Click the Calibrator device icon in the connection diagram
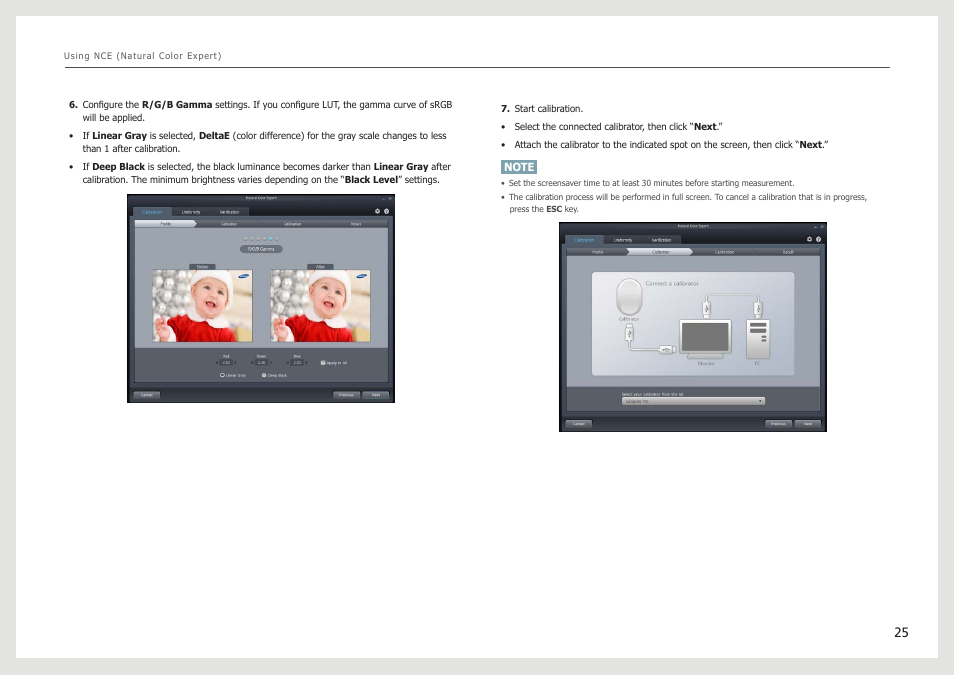954x675 pixels. click(x=629, y=296)
